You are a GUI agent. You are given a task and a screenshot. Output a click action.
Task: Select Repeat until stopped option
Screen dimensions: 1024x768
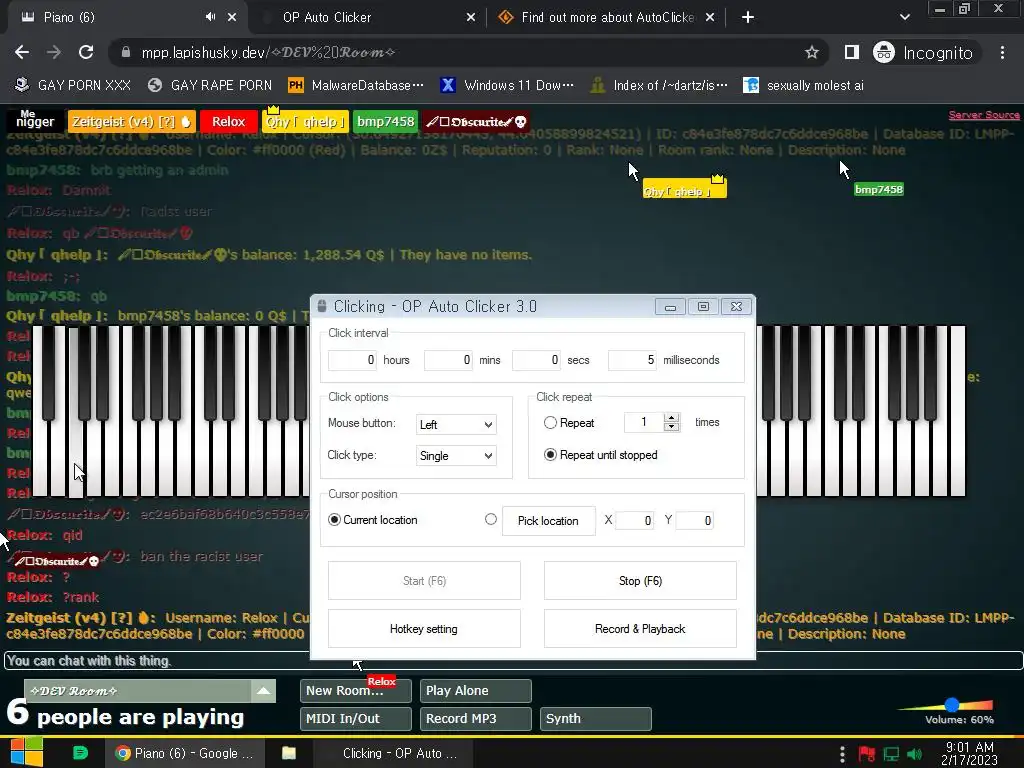550,455
